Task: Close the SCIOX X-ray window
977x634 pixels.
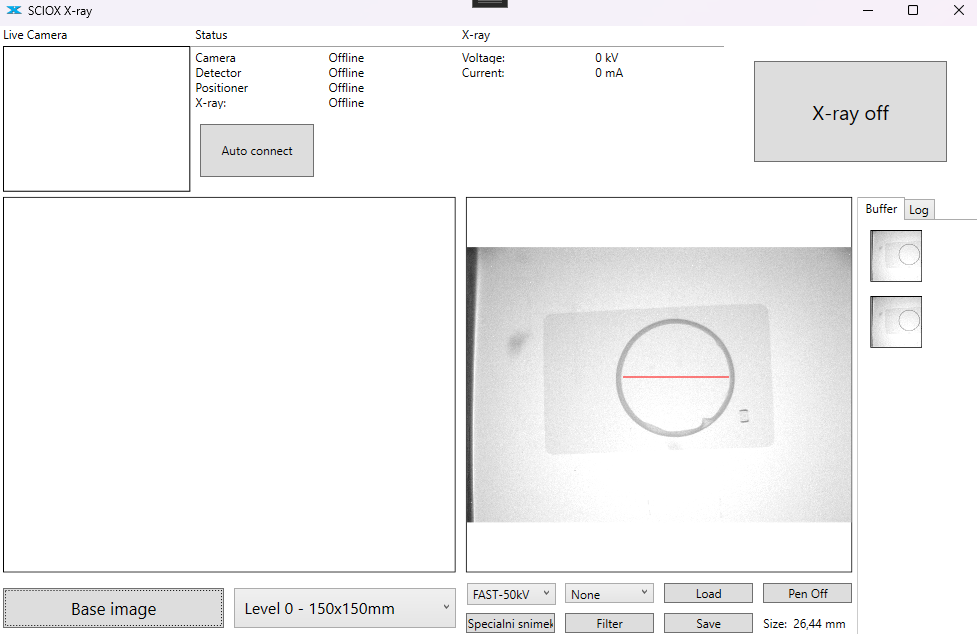Action: coord(958,10)
